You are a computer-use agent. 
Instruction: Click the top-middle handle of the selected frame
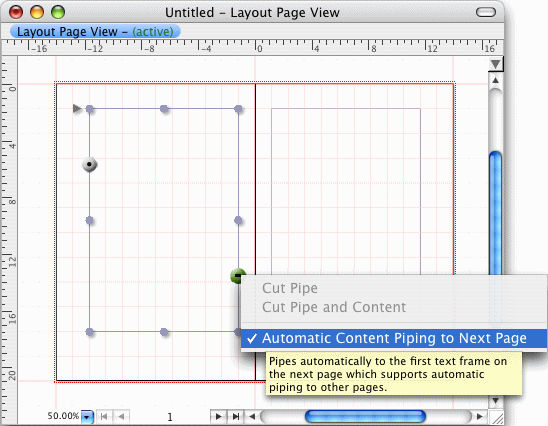tap(164, 109)
